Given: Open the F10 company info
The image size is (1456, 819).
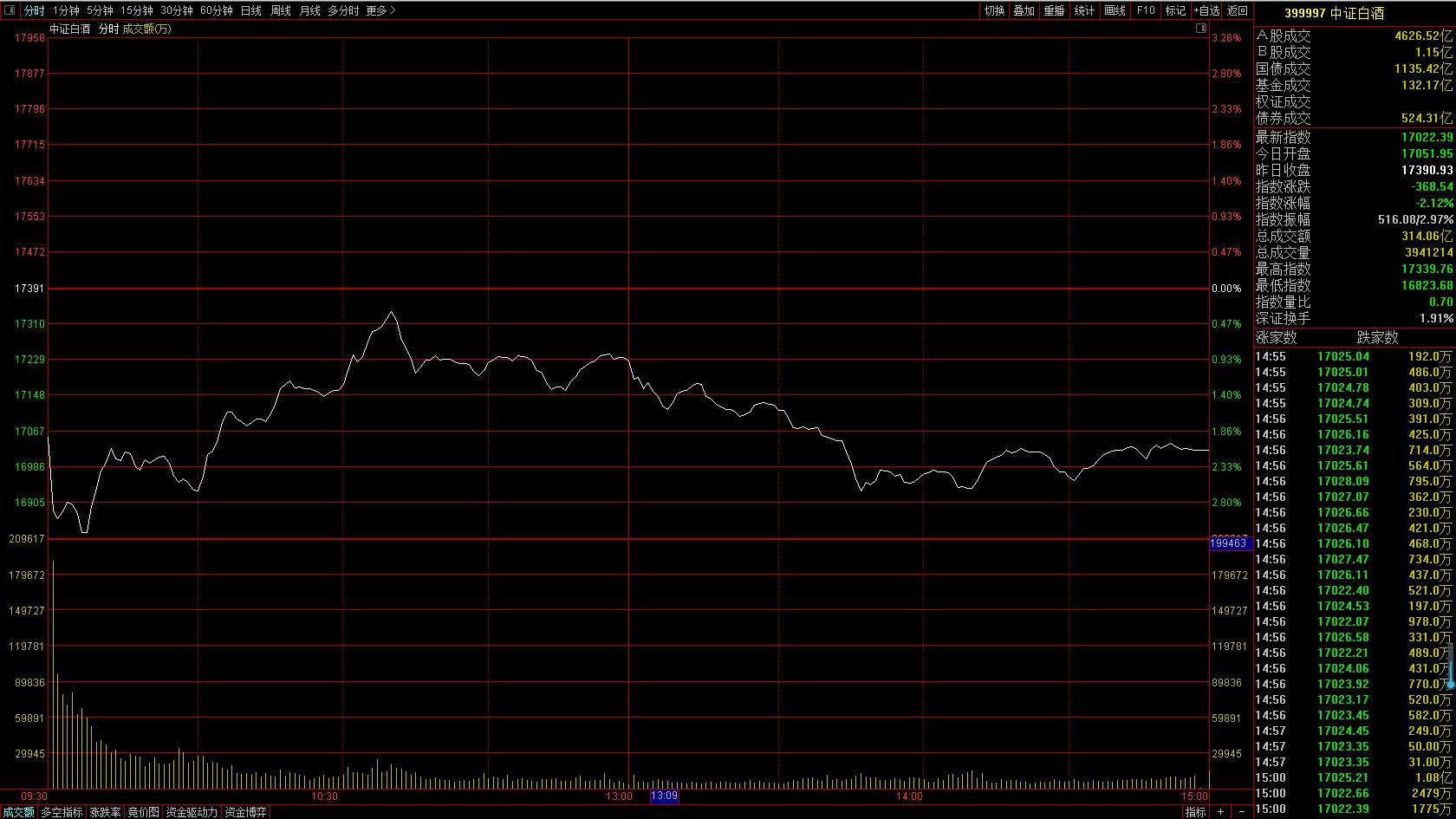Looking at the screenshot, I should [x=1145, y=10].
